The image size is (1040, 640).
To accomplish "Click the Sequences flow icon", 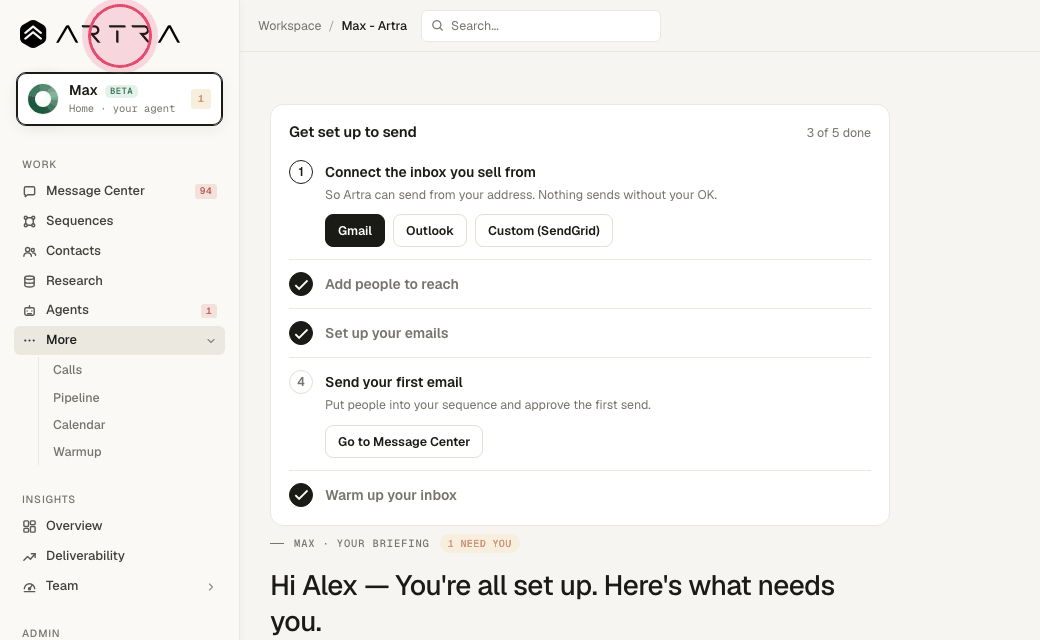I will 29,222.
